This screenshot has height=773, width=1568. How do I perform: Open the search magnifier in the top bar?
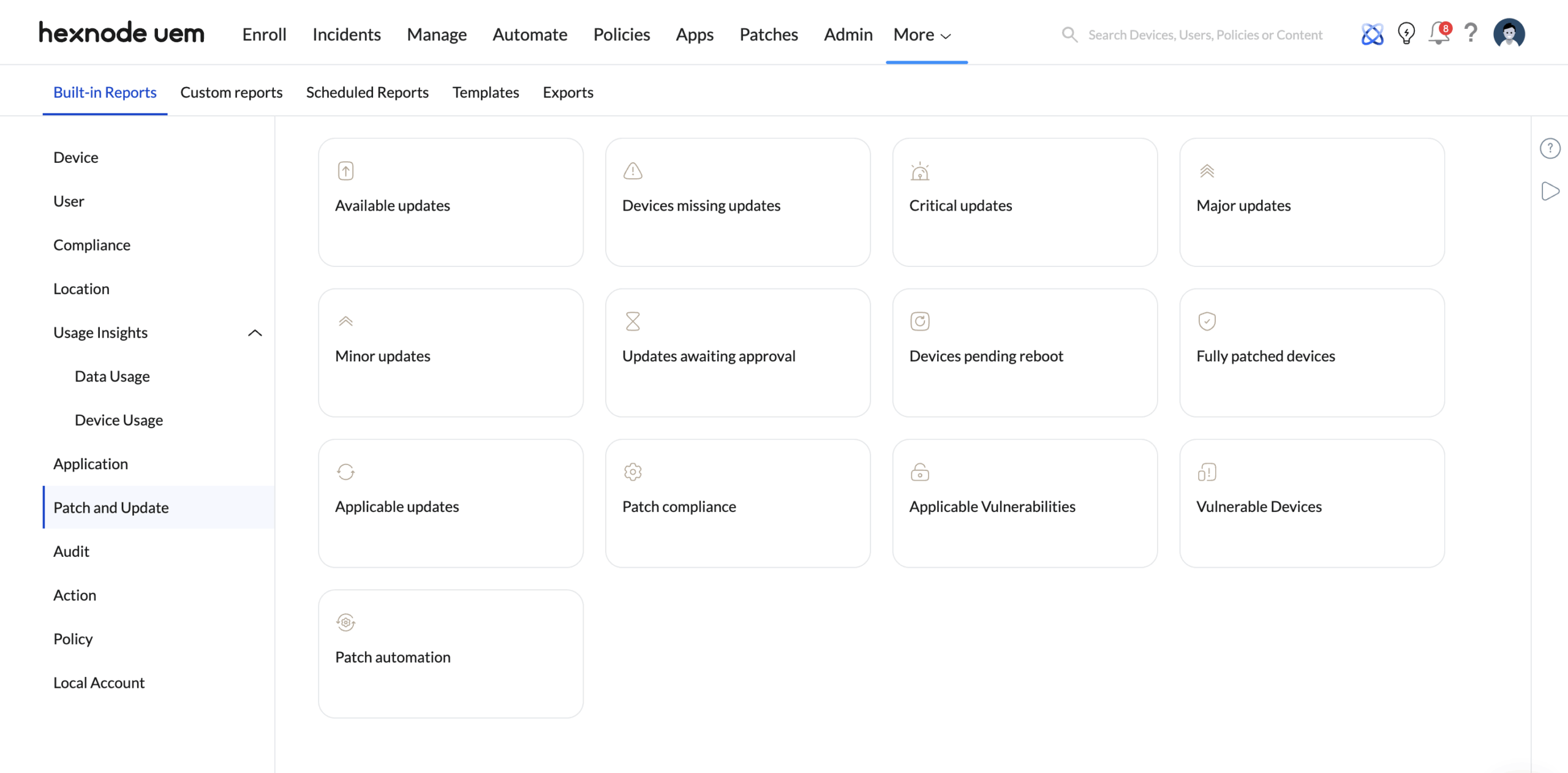coord(1069,34)
